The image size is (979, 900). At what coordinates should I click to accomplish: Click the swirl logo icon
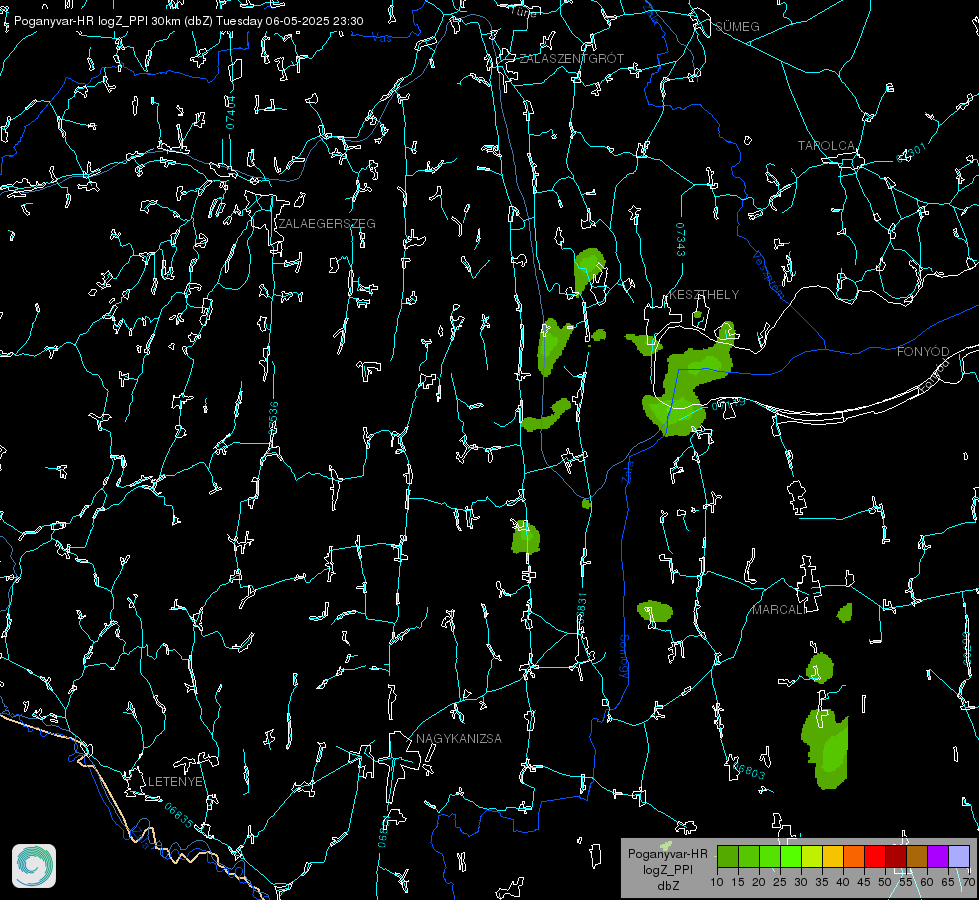(x=34, y=866)
